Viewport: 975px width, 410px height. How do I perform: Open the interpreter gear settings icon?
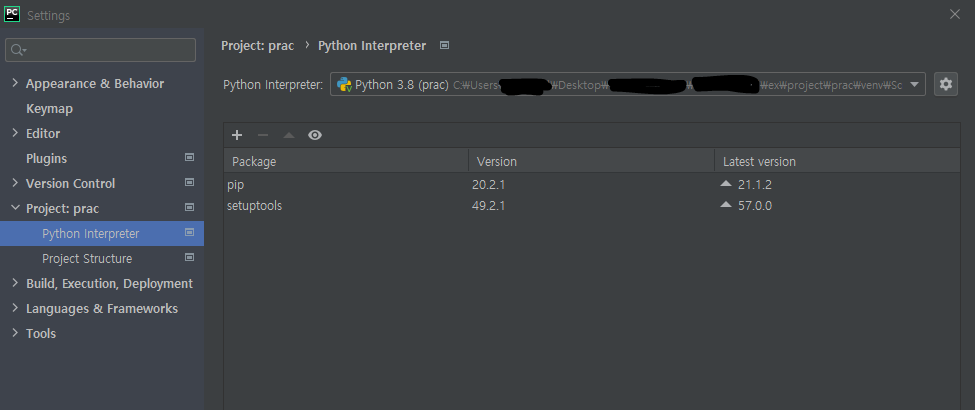[945, 85]
